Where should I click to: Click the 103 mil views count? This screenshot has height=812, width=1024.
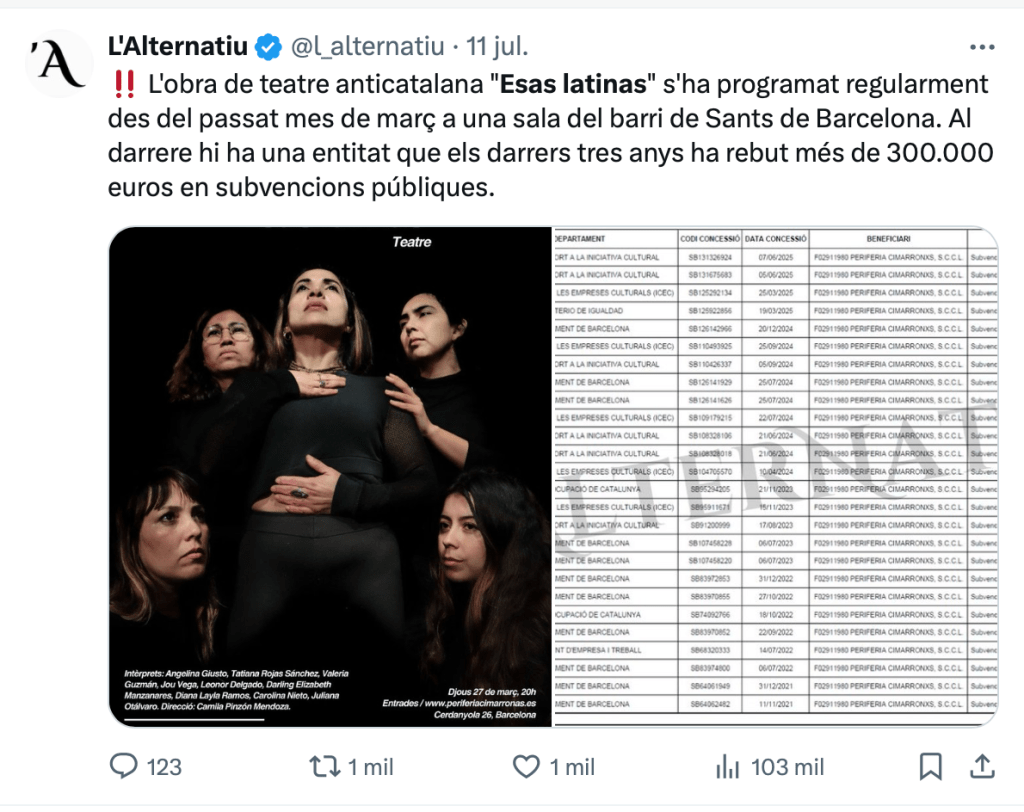click(x=788, y=767)
